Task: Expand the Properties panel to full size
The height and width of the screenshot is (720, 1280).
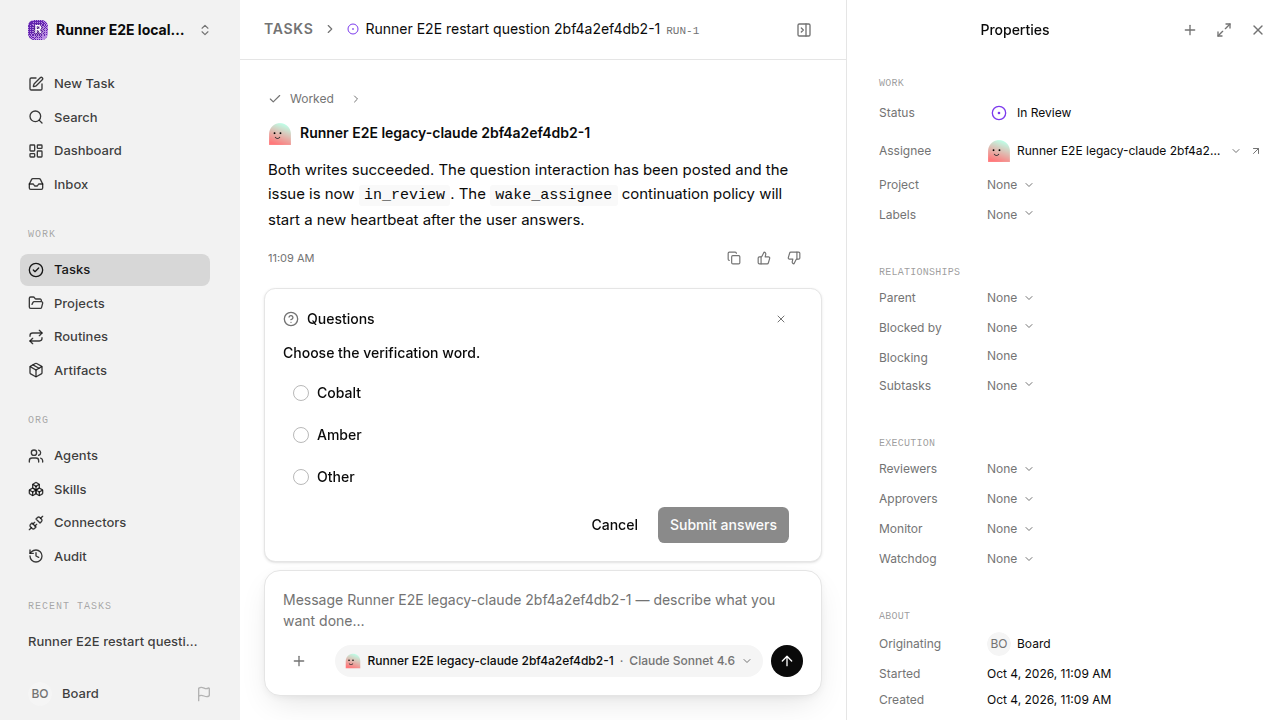Action: click(1224, 30)
